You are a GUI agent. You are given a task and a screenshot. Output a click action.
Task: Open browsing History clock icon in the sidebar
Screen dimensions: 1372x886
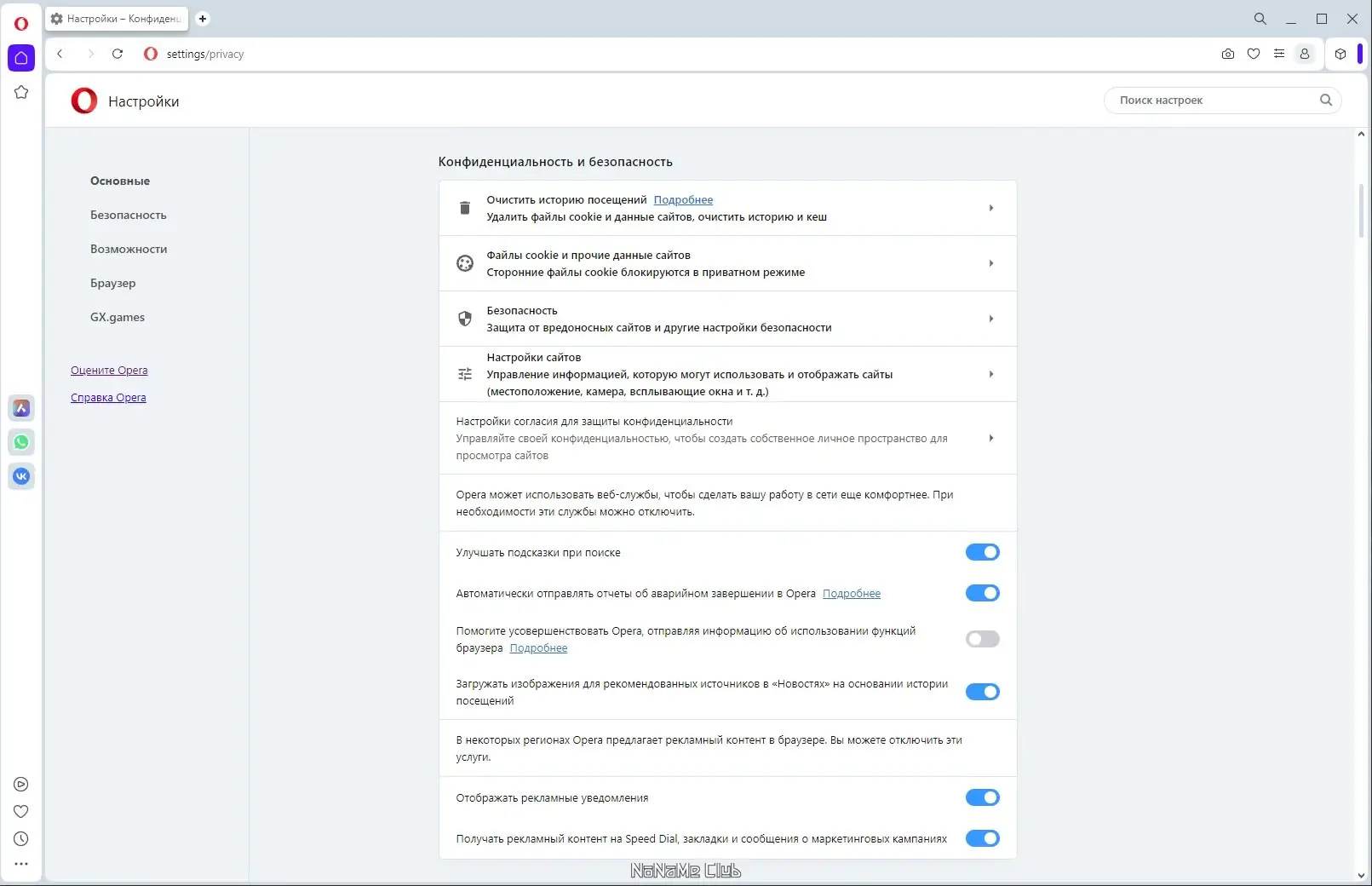[x=20, y=839]
